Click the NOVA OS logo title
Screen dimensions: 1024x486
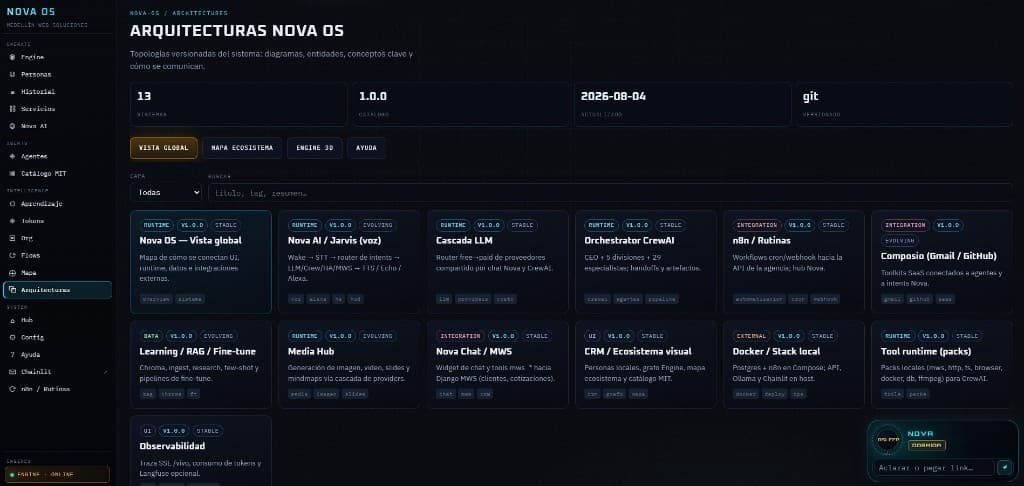click(31, 12)
